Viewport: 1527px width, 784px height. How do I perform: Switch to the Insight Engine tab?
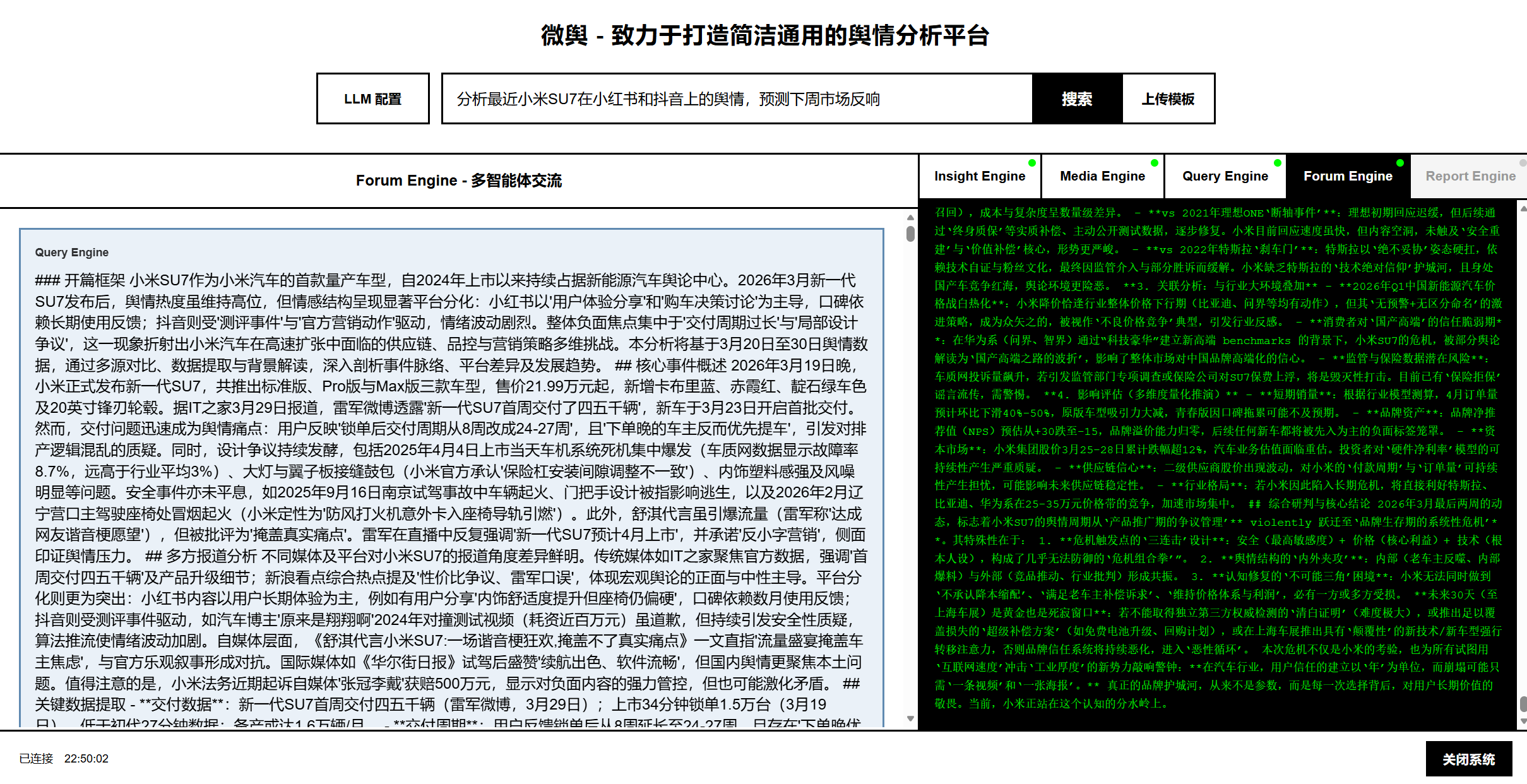point(979,177)
